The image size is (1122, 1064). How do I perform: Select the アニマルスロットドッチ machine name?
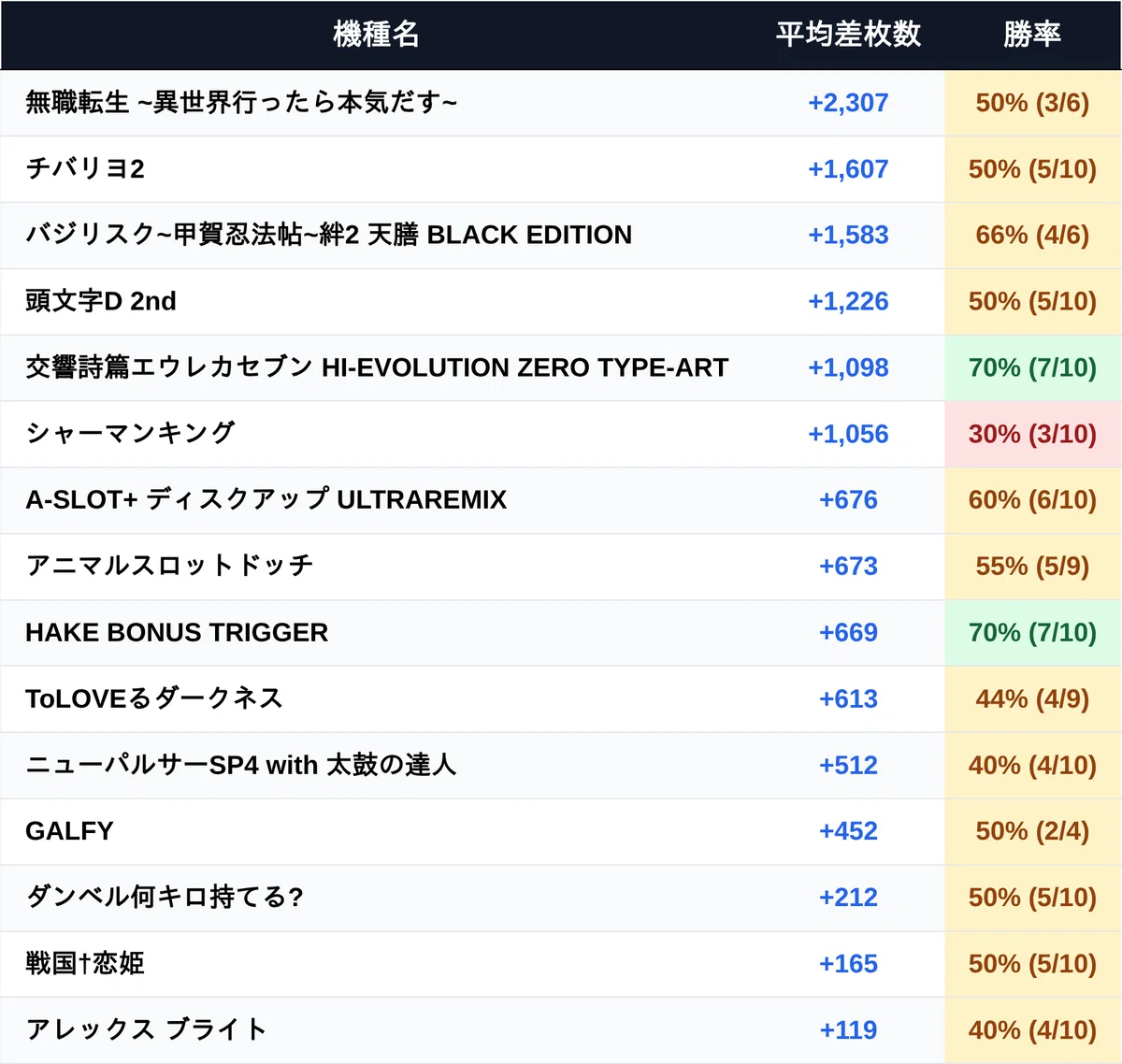(169, 566)
